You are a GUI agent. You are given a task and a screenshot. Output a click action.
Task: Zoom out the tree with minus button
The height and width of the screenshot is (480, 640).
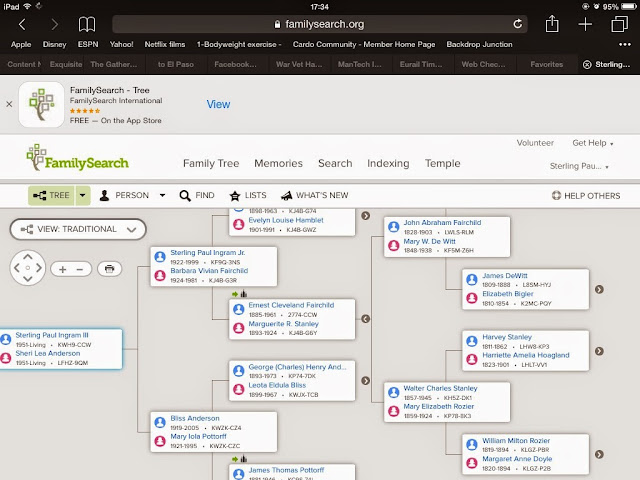[x=80, y=269]
